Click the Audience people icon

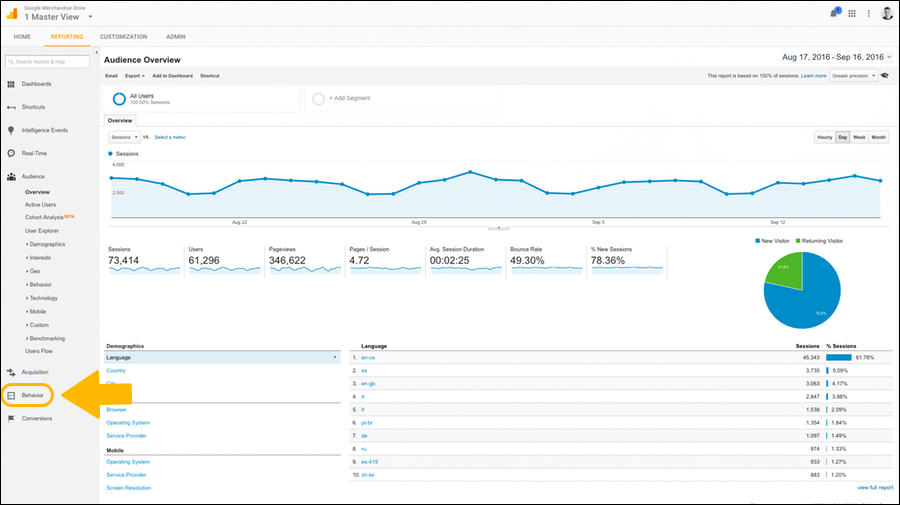pos(11,177)
